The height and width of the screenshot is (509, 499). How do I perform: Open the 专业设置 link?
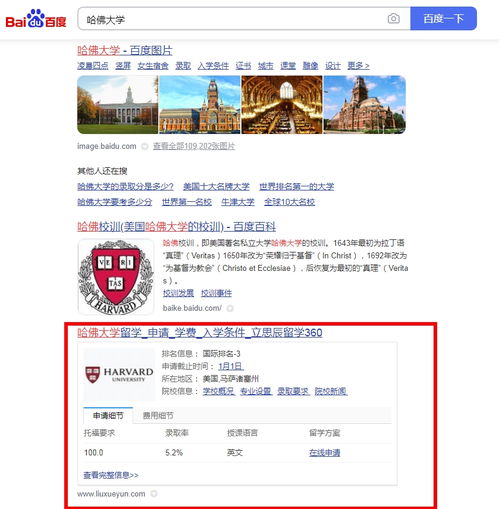[x=256, y=391]
